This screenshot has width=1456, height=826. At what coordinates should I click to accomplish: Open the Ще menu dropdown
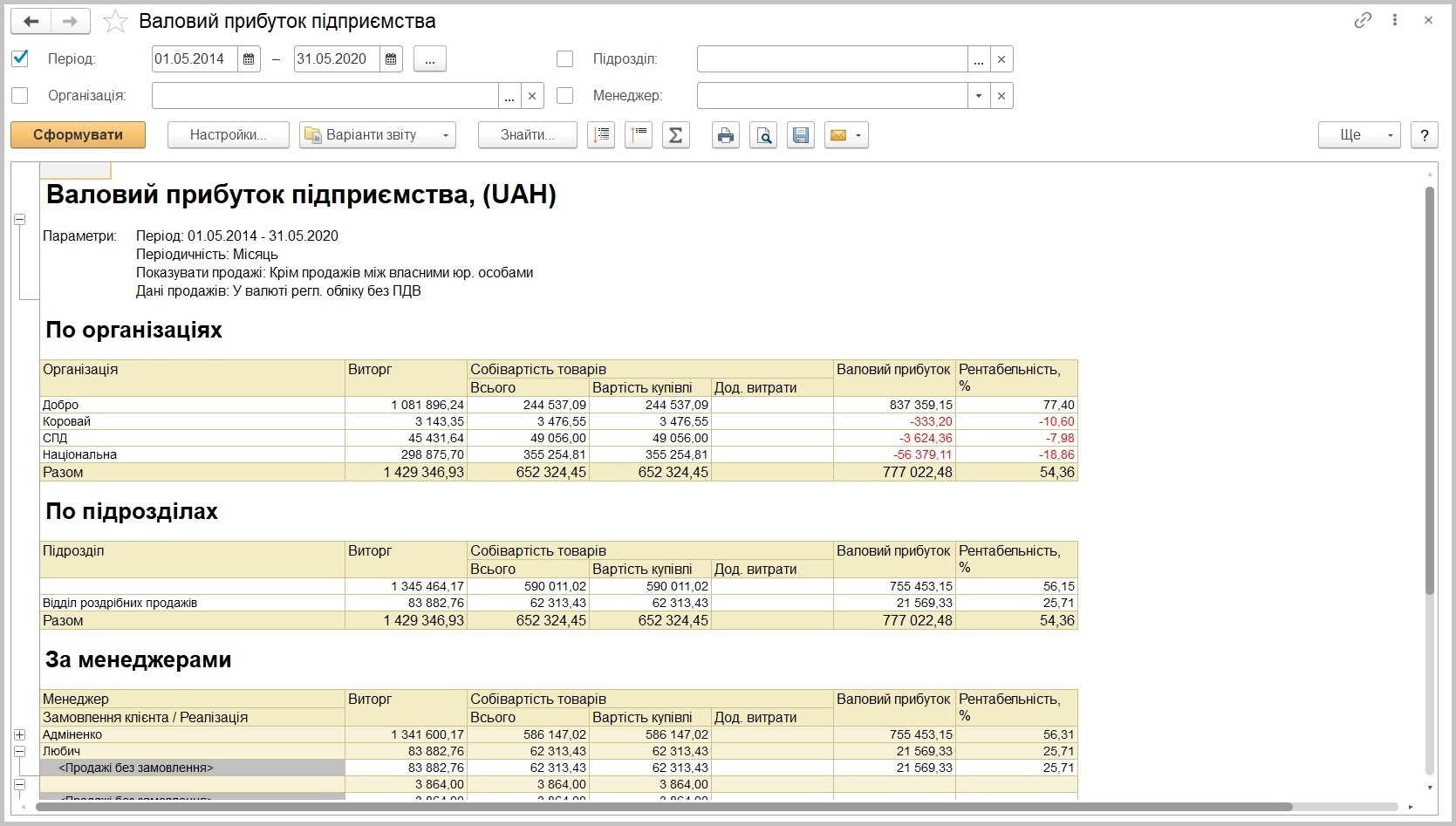[1359, 135]
